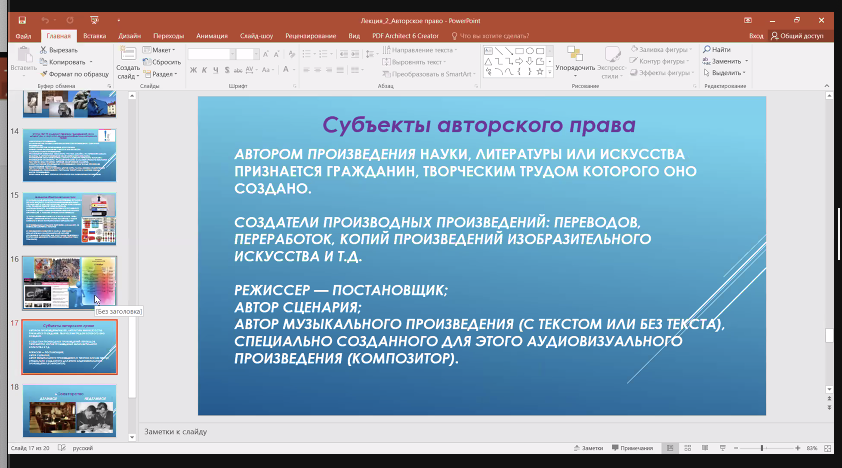Switch to Reading view in status bar
Image resolution: width=842 pixels, height=468 pixels.
pyautogui.click(x=705, y=448)
